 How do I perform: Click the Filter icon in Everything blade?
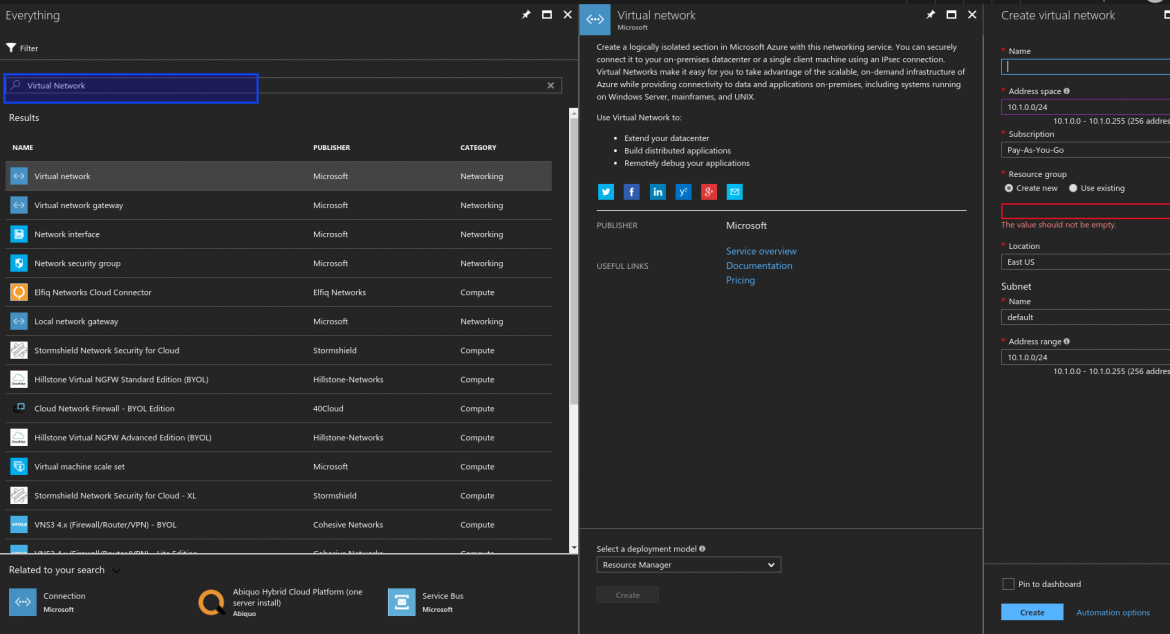(10, 47)
